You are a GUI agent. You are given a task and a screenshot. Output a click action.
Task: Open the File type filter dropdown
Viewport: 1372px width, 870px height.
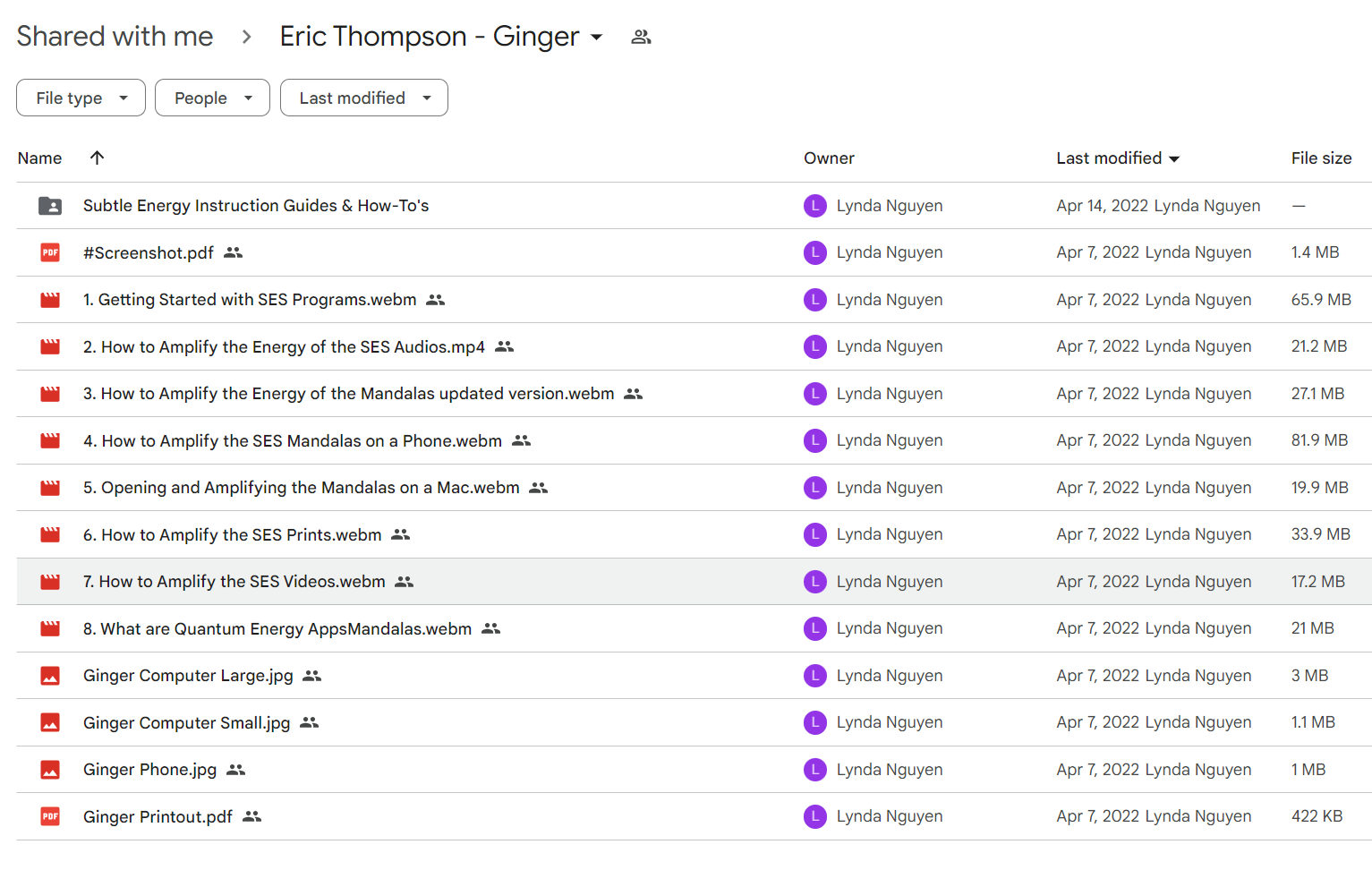(x=81, y=98)
